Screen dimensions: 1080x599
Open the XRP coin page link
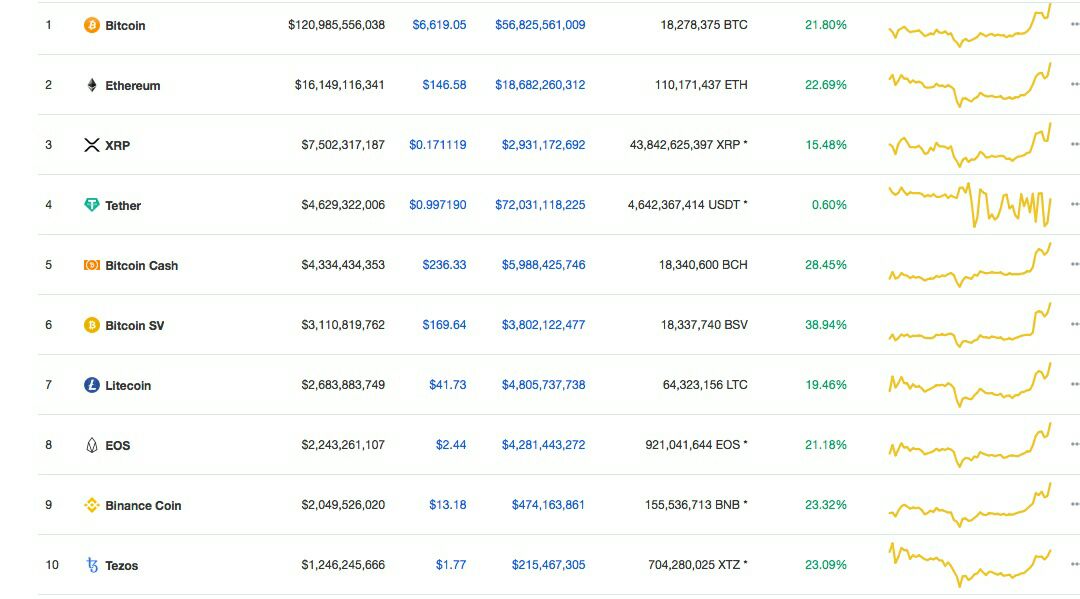point(117,145)
